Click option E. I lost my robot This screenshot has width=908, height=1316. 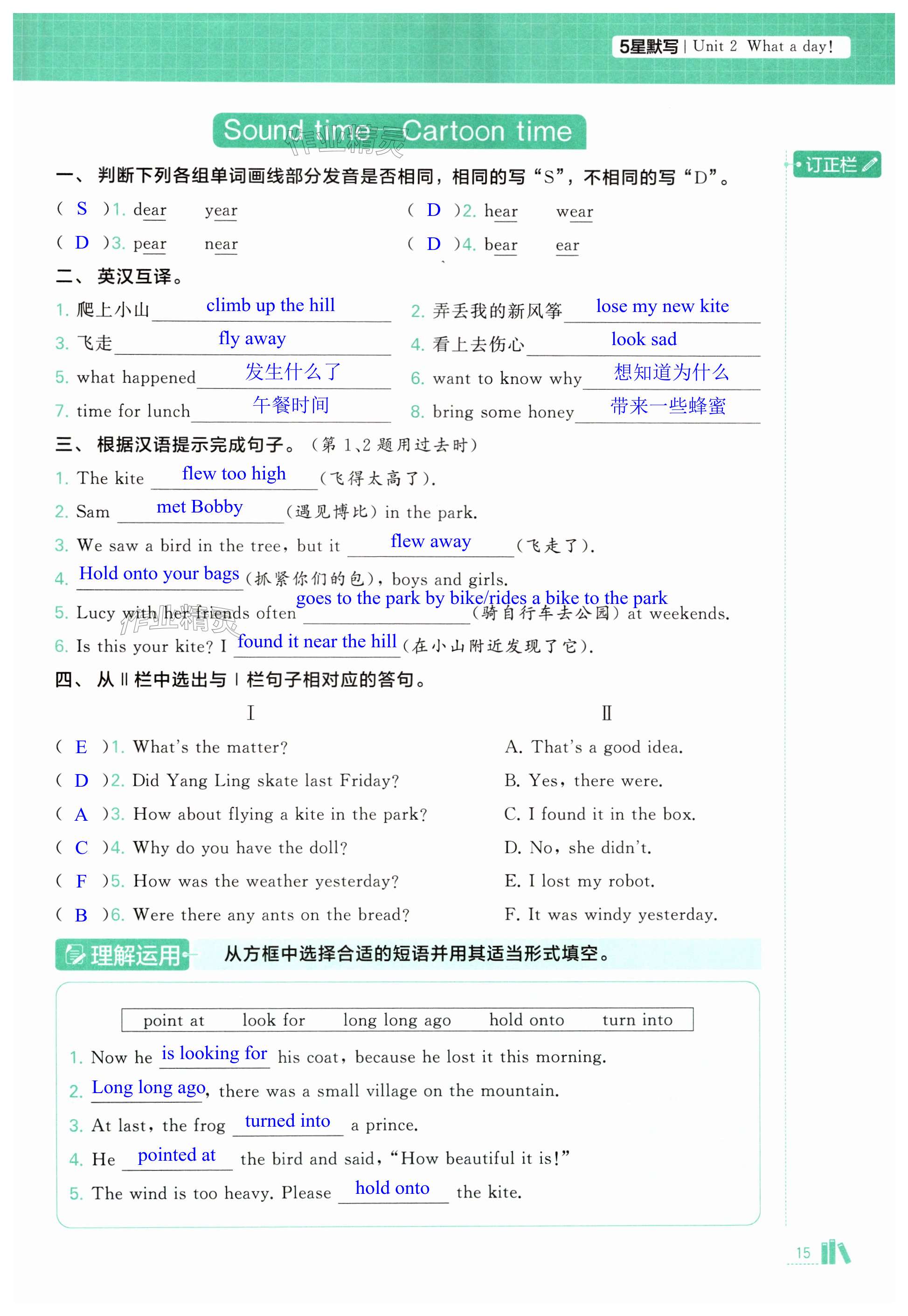579,881
